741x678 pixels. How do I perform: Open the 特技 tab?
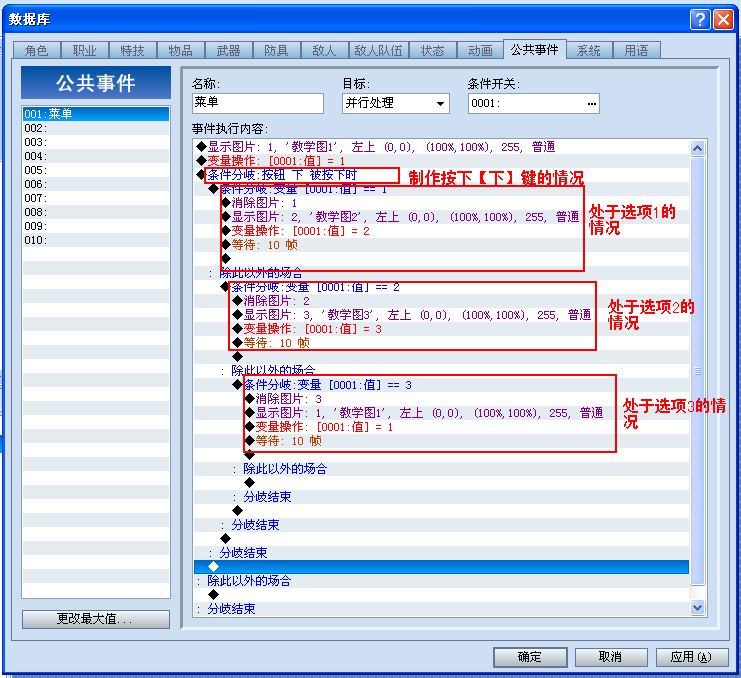(133, 50)
